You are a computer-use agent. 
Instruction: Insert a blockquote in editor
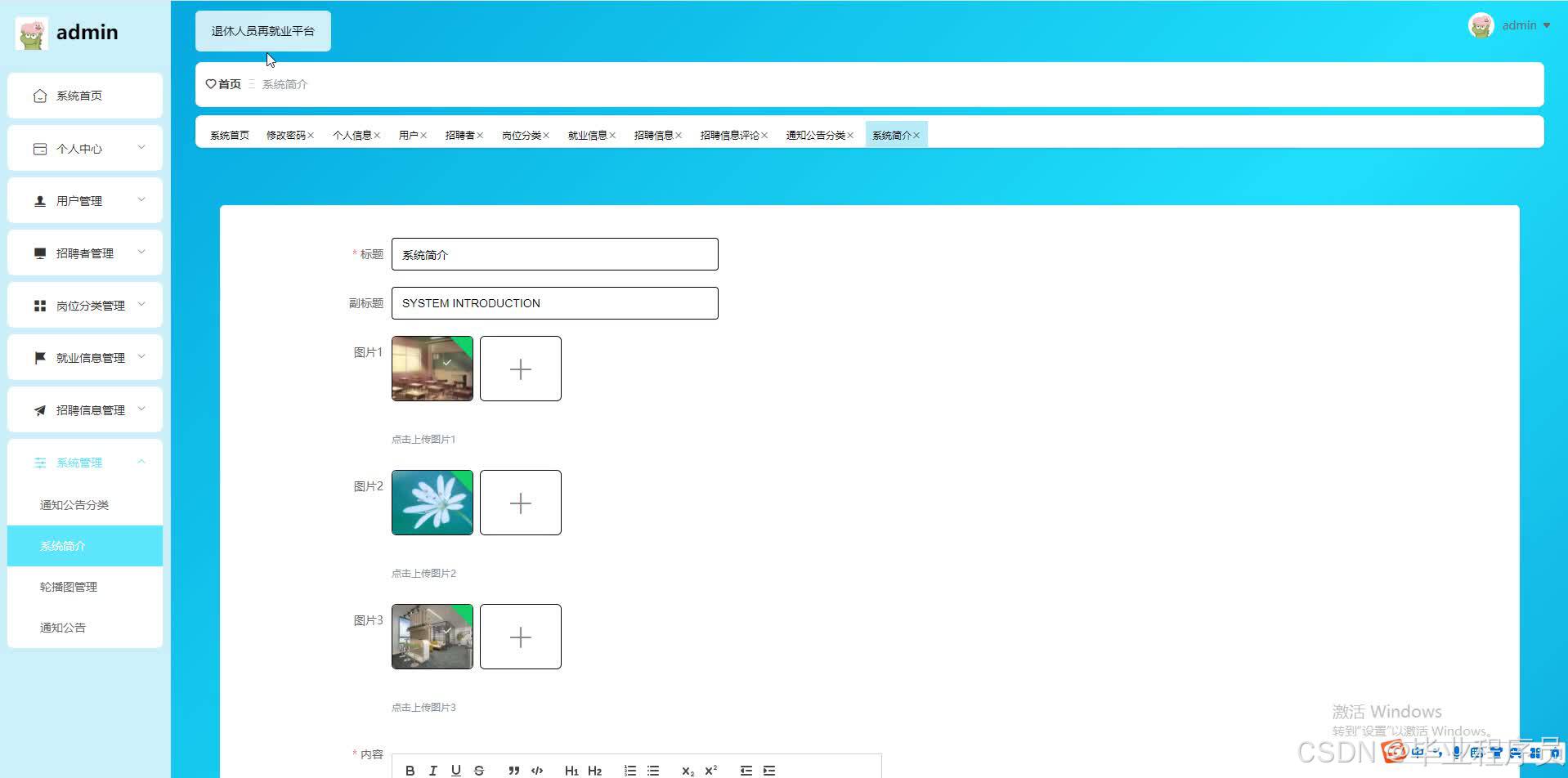513,771
